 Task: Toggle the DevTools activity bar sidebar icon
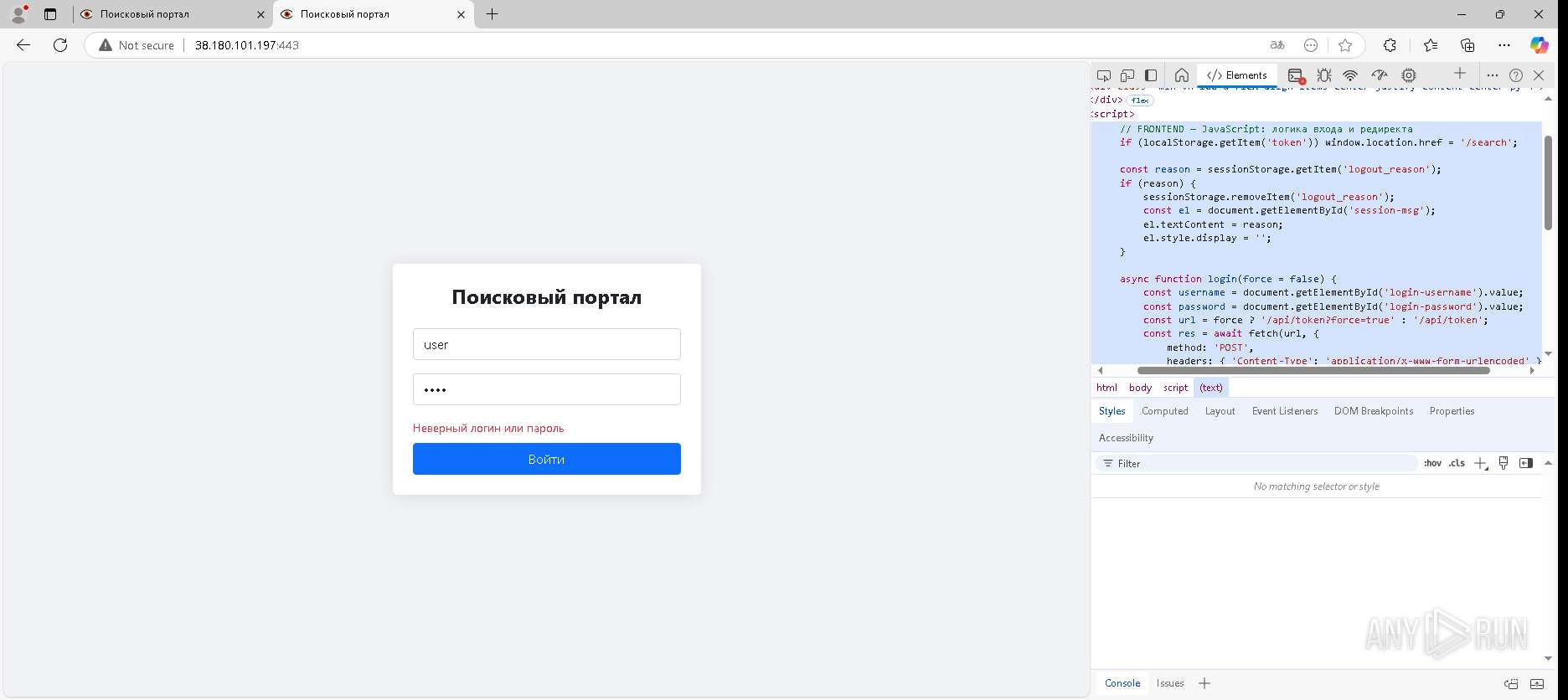point(1151,75)
